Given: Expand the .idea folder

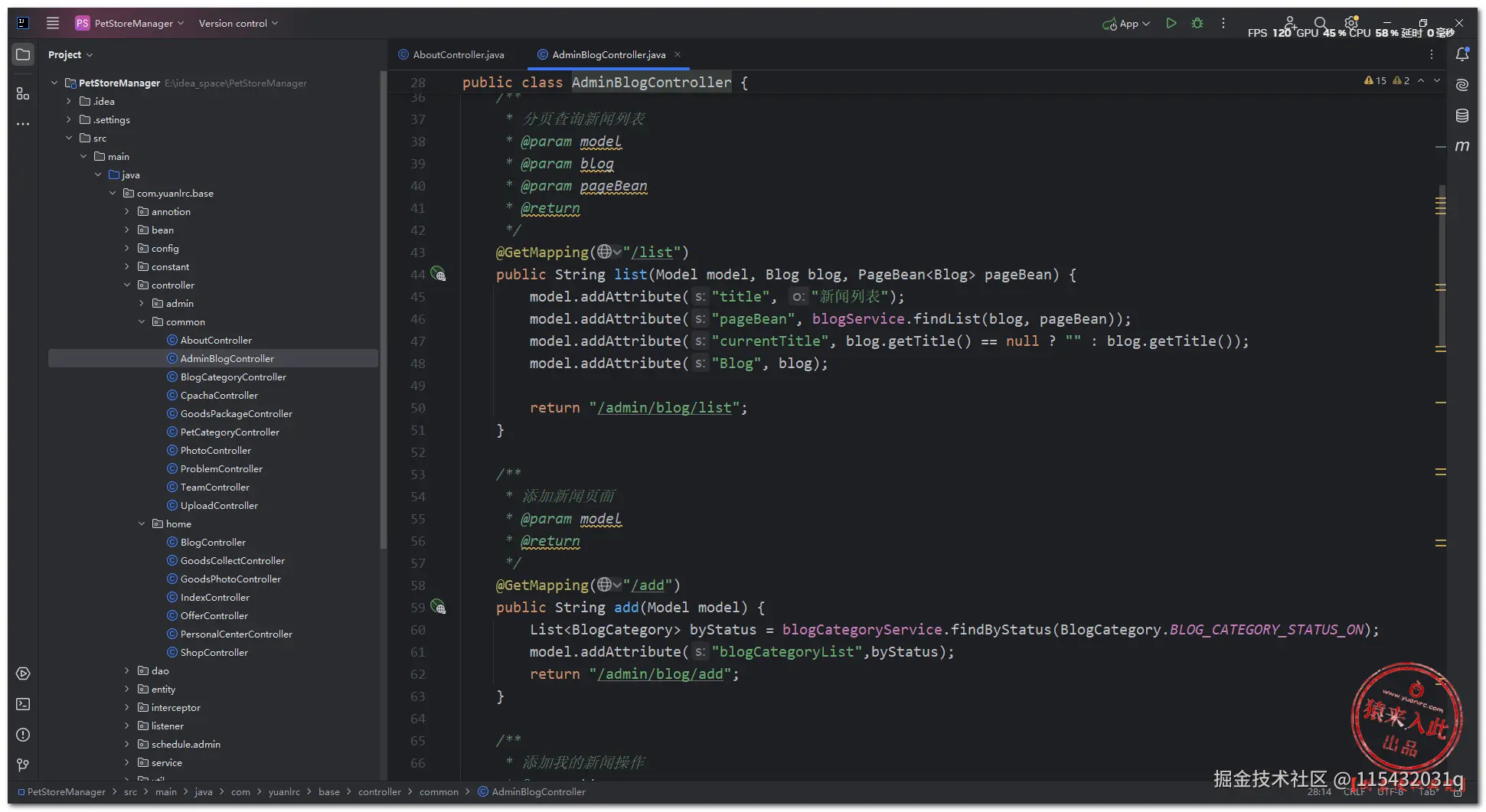Looking at the screenshot, I should (x=68, y=101).
